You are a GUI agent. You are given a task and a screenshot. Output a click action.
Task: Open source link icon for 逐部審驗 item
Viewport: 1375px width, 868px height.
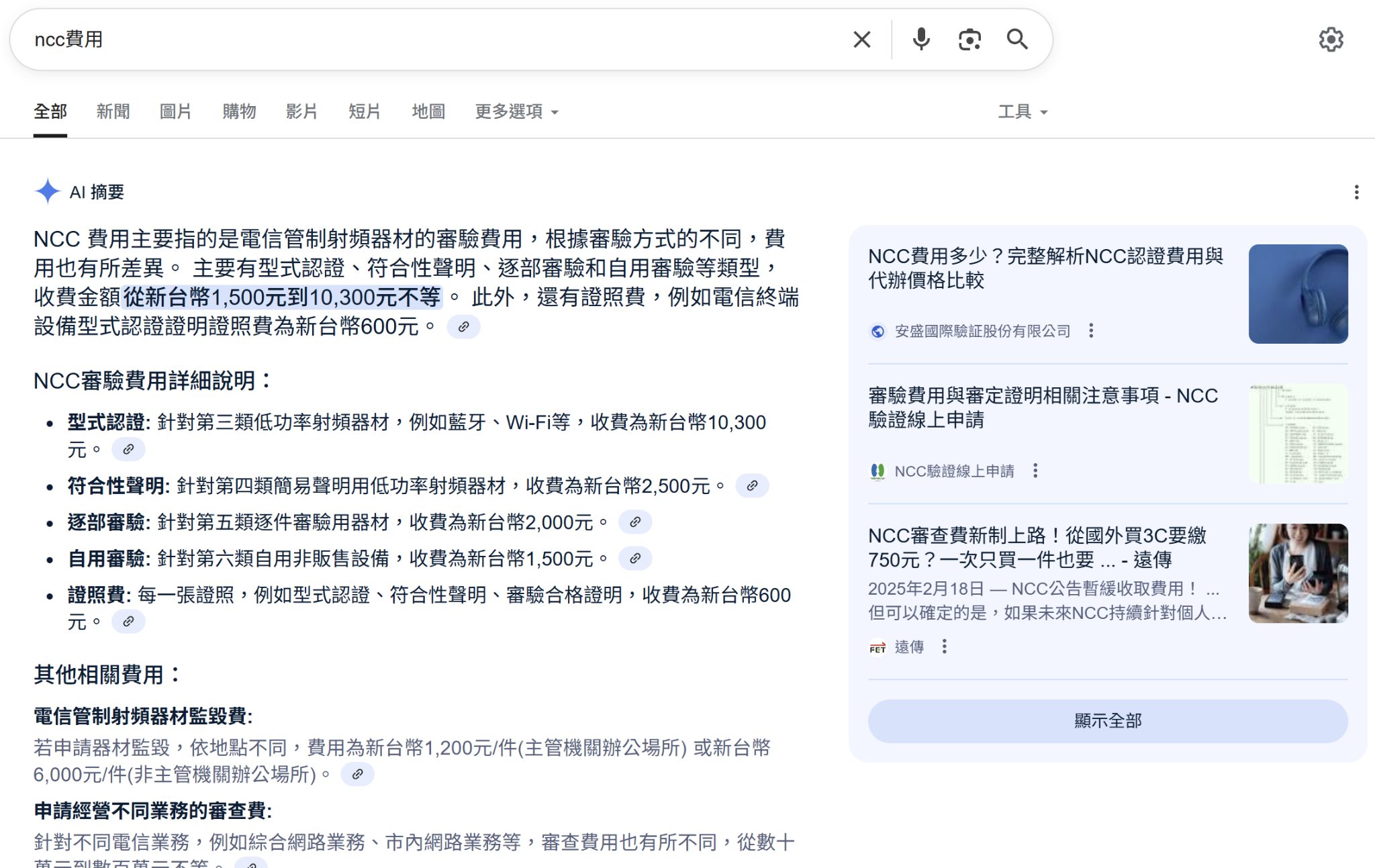pos(635,522)
